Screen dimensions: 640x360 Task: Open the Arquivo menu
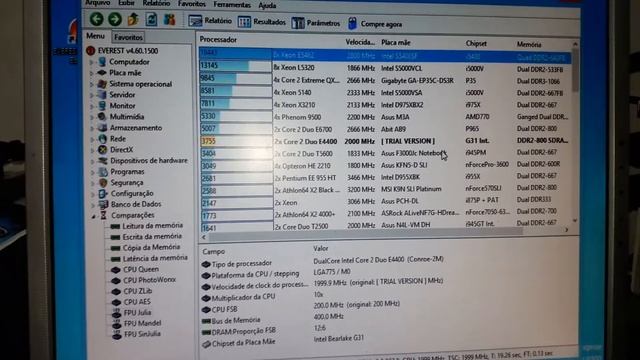point(98,3)
